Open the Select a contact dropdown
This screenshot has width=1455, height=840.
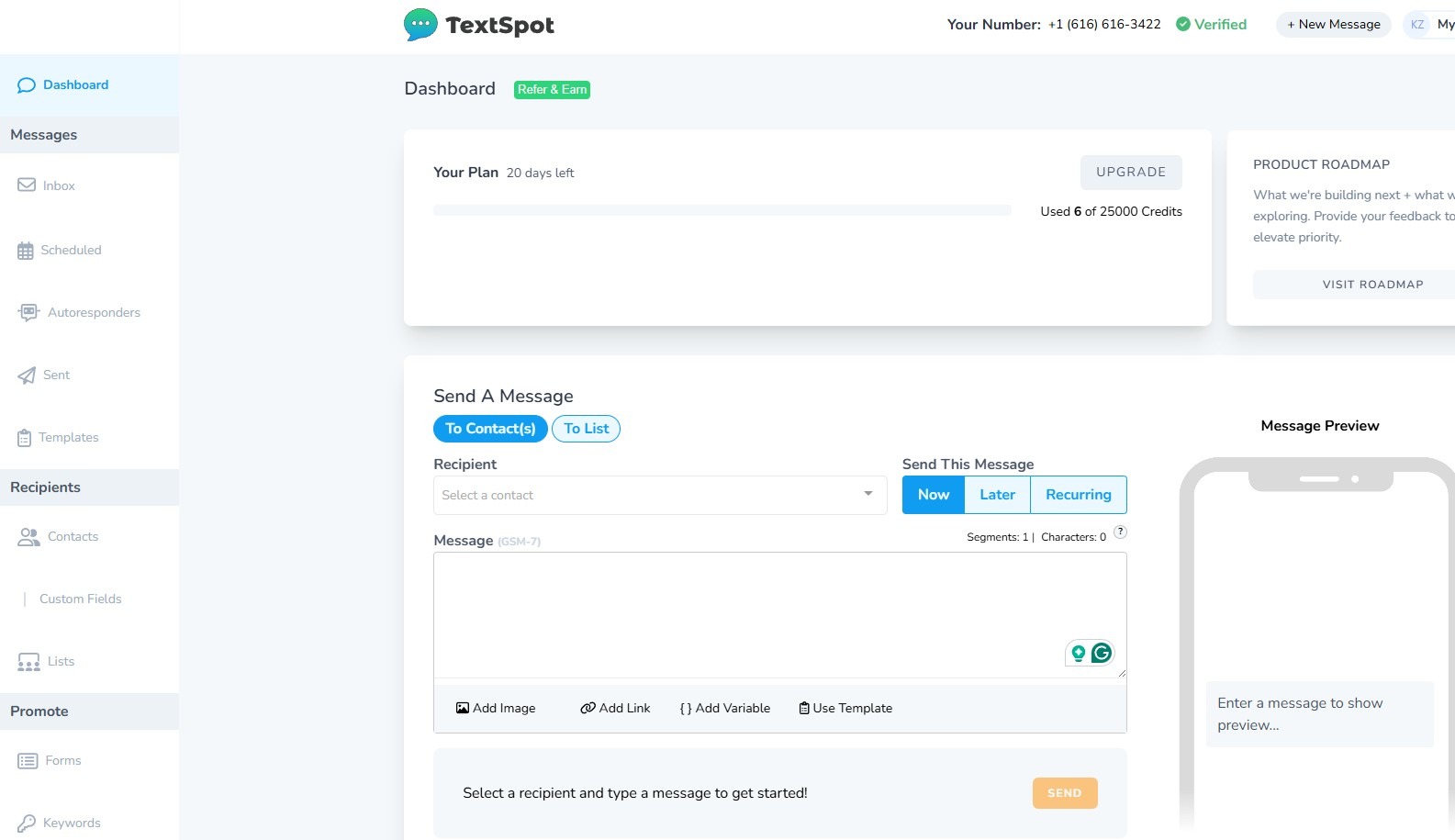click(660, 495)
